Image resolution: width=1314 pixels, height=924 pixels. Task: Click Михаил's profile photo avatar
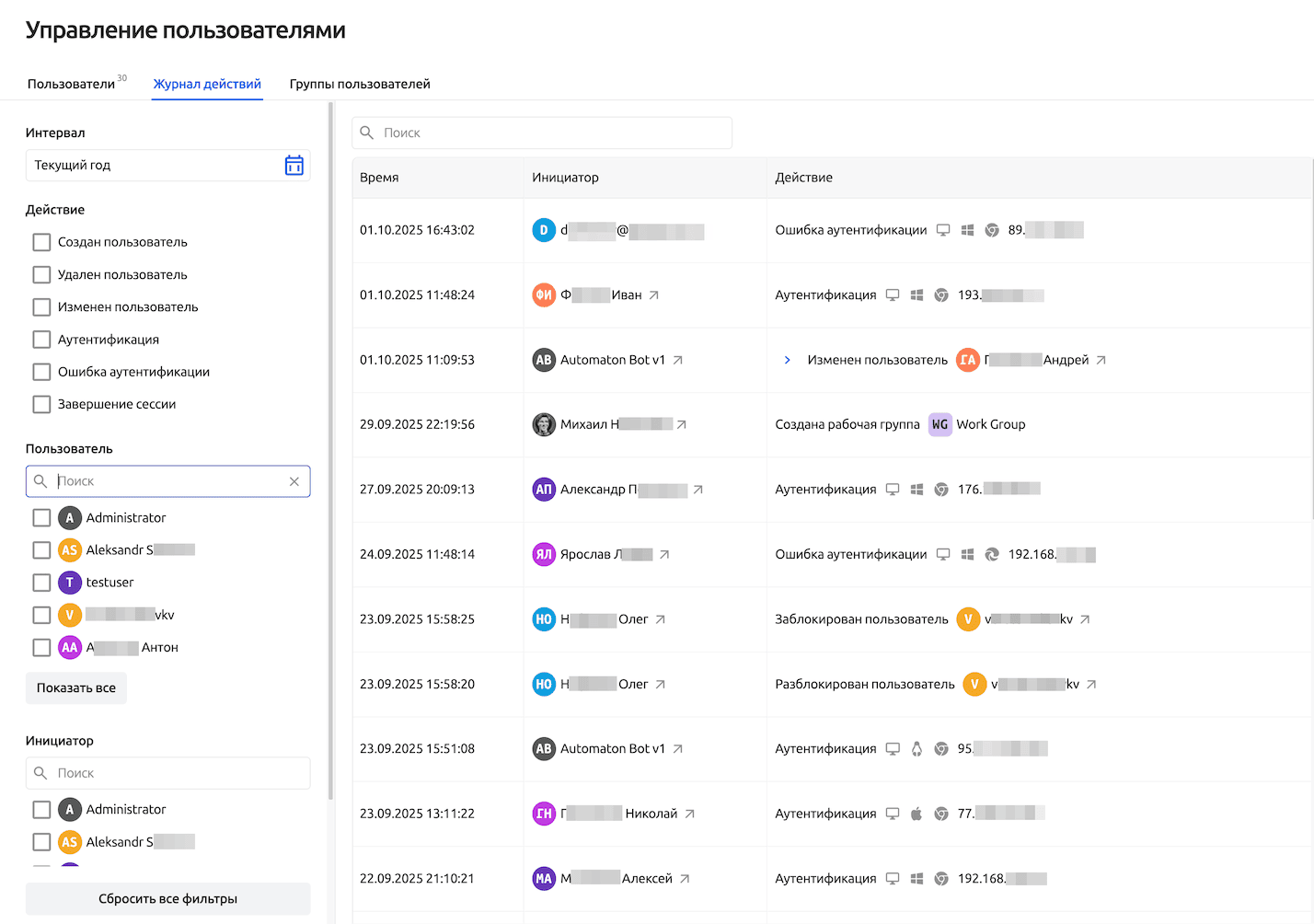(544, 424)
